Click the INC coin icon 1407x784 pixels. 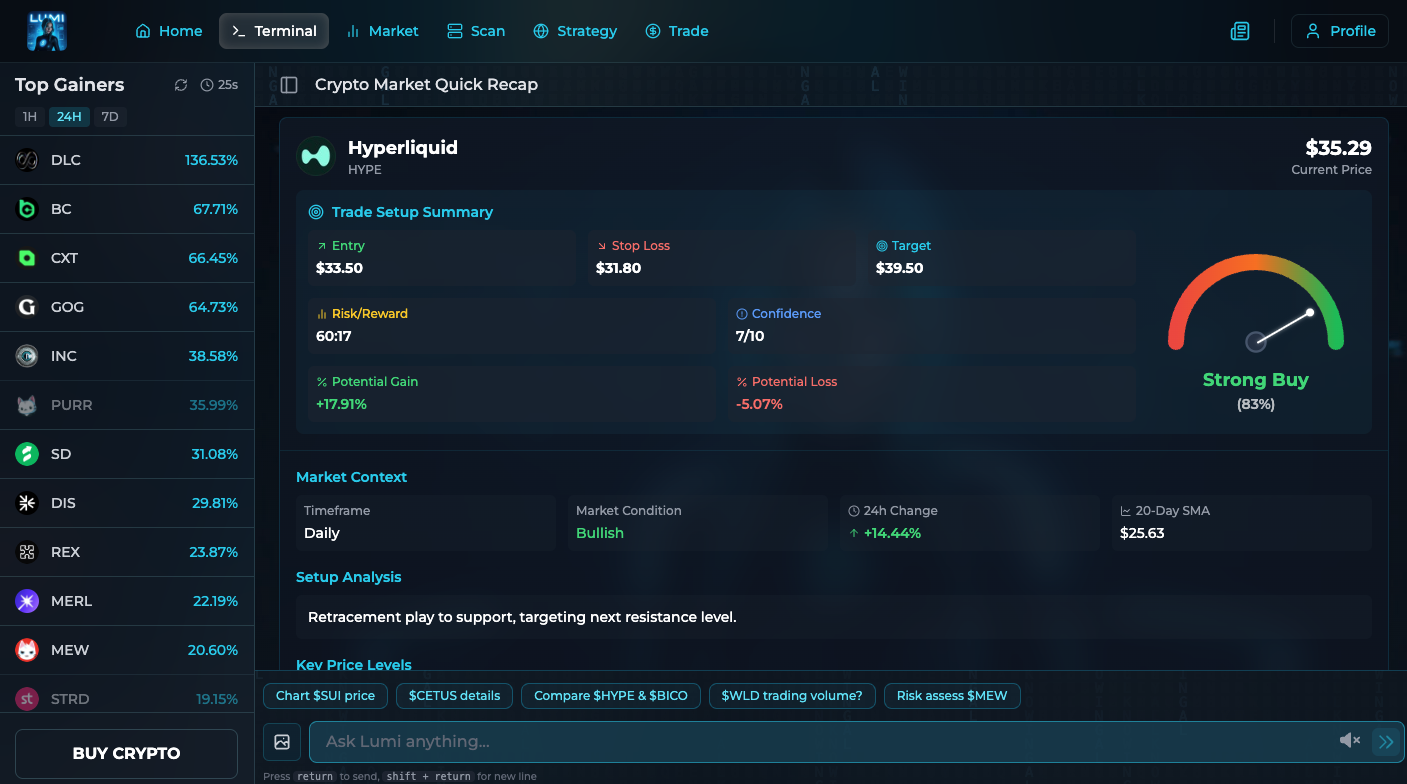(27, 356)
